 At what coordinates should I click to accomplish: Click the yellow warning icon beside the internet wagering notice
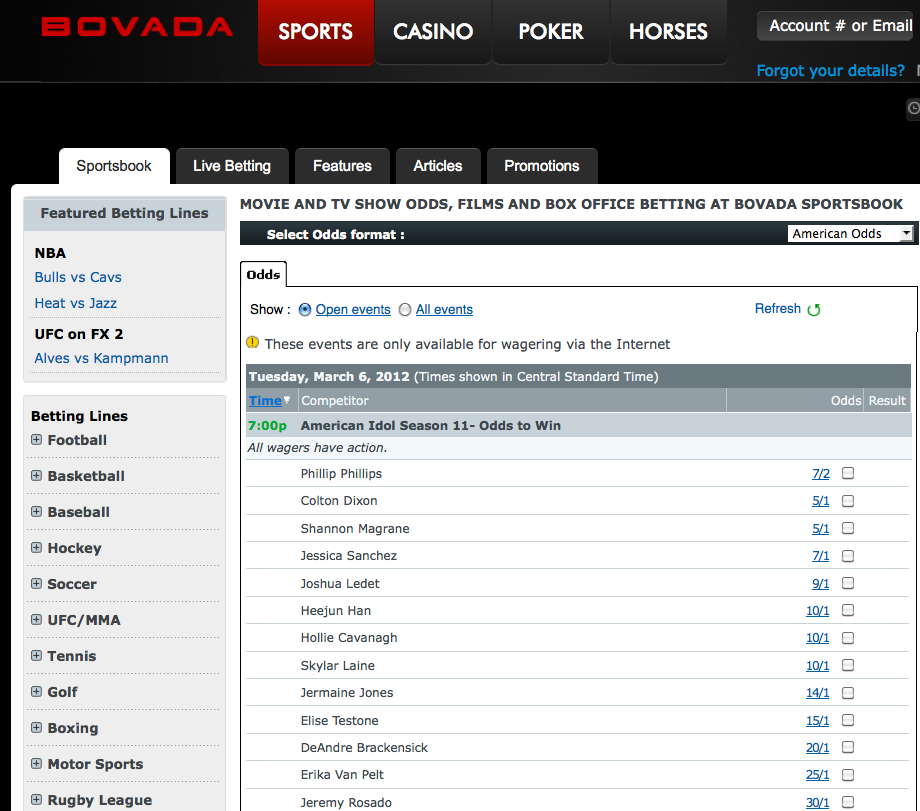(x=252, y=343)
